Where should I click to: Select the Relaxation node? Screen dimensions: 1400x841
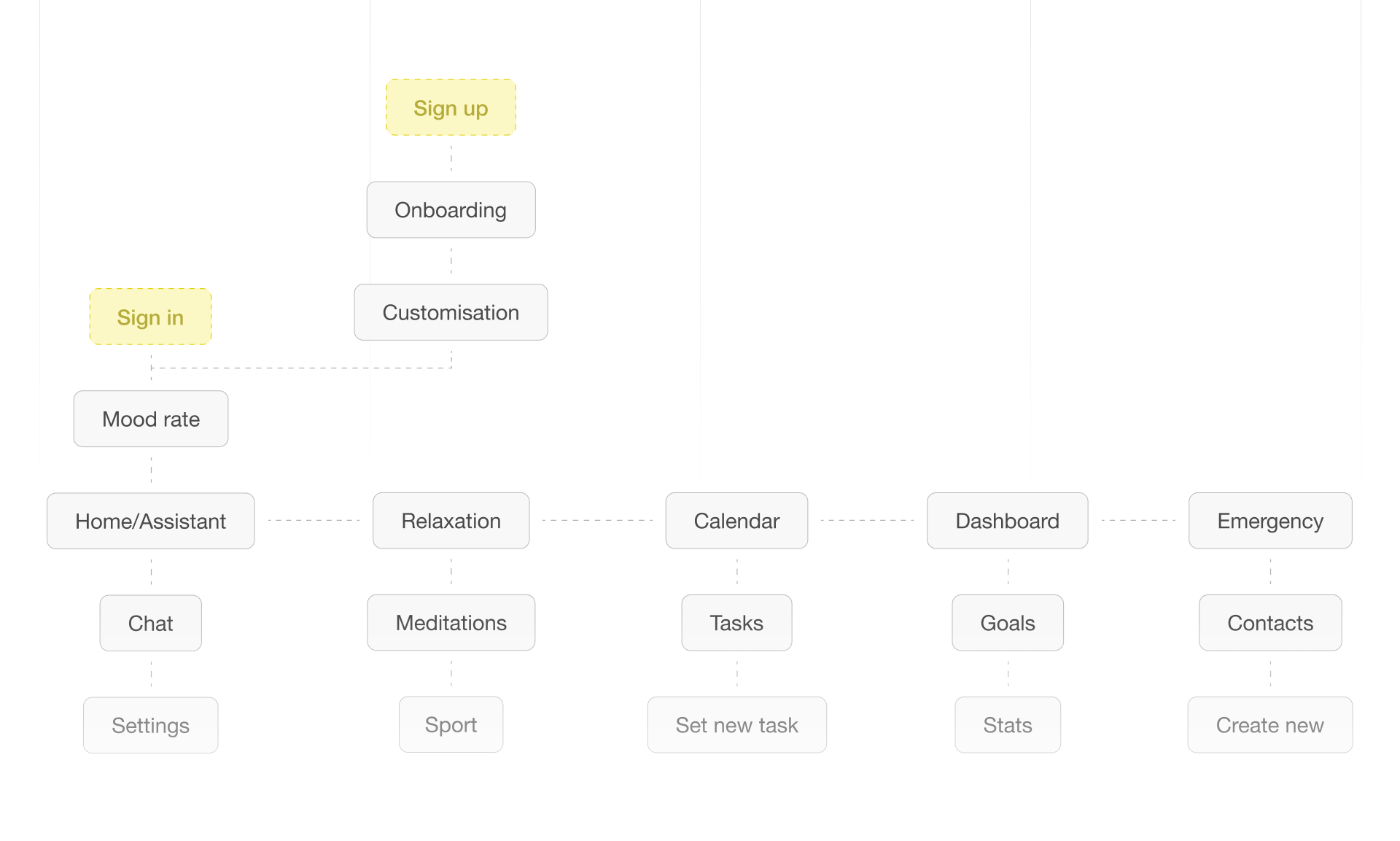tap(451, 521)
